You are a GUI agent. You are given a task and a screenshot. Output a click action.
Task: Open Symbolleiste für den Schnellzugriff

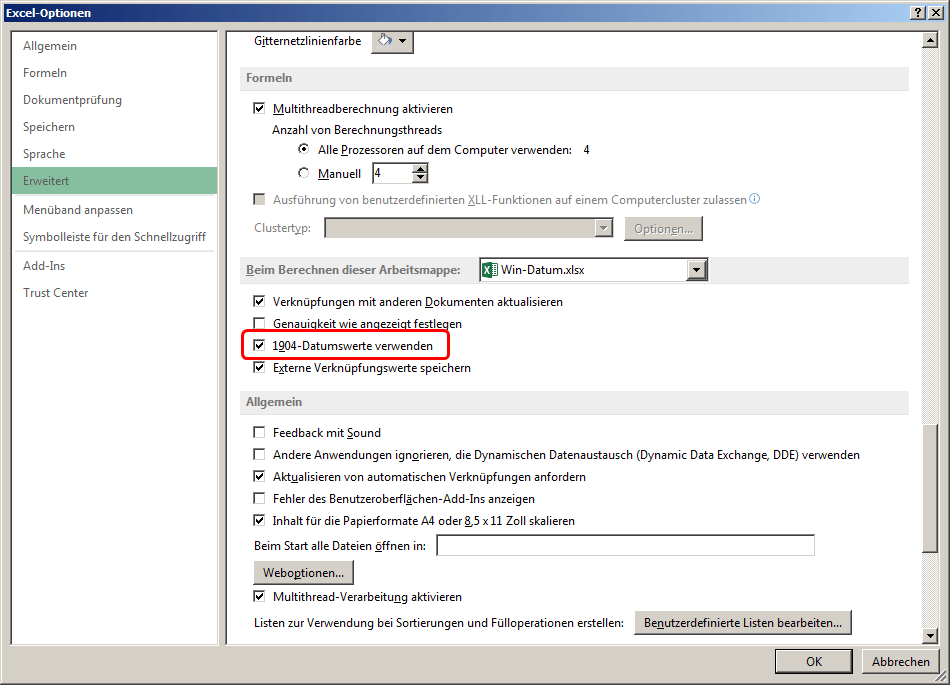[x=115, y=237]
